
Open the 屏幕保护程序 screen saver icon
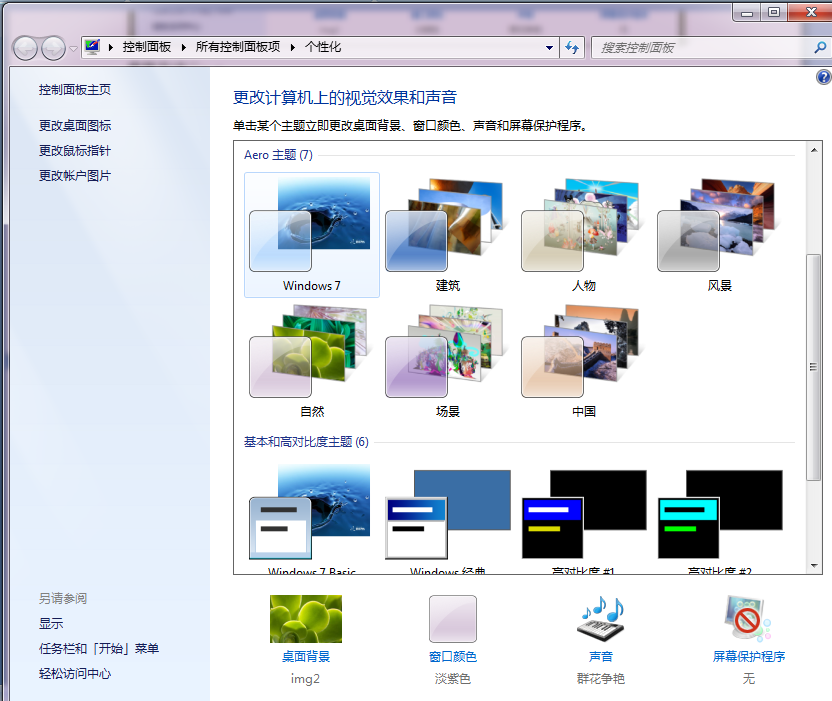[748, 619]
